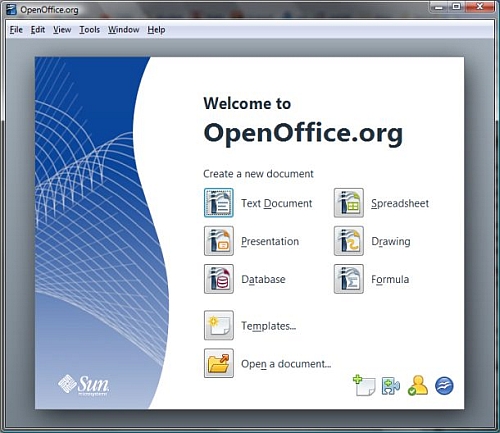Click the Open a document... label
This screenshot has width=500, height=433.
click(x=286, y=364)
